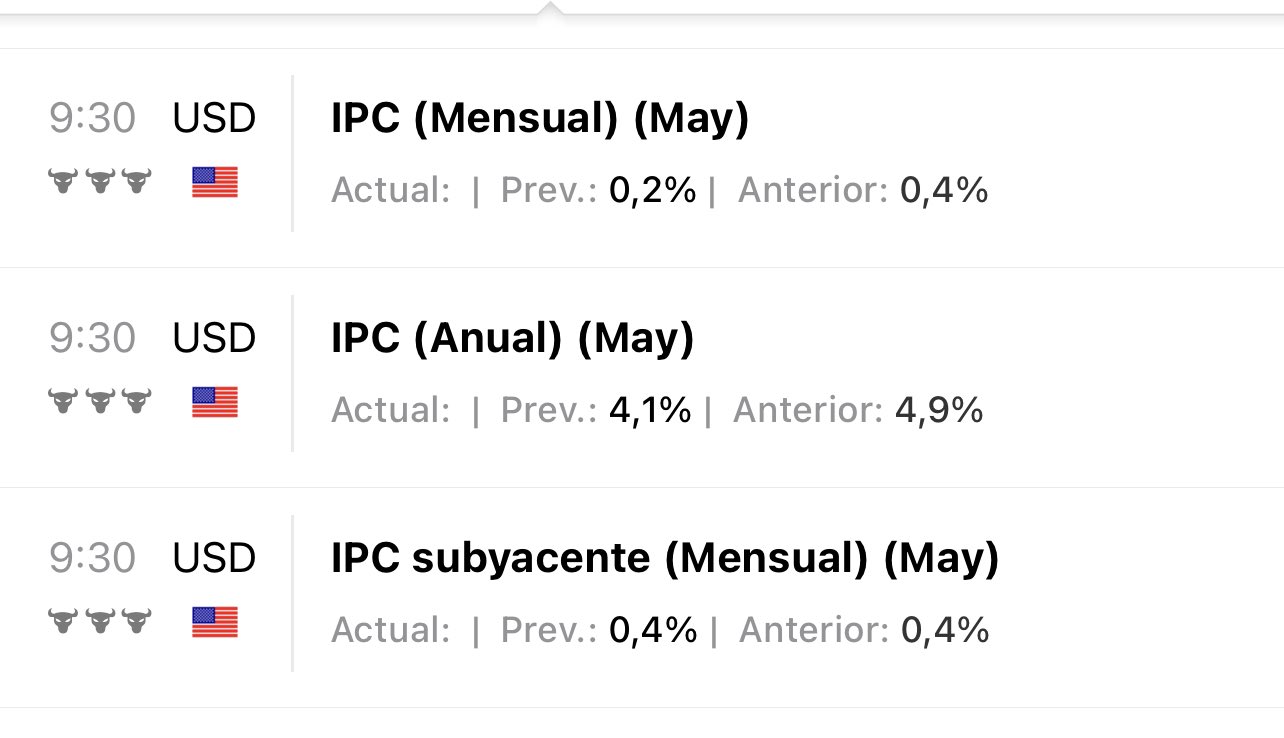Viewport: 1284px width, 738px height.
Task: Click the 9:30 time in IPC (Mensual) row
Action: point(92,119)
